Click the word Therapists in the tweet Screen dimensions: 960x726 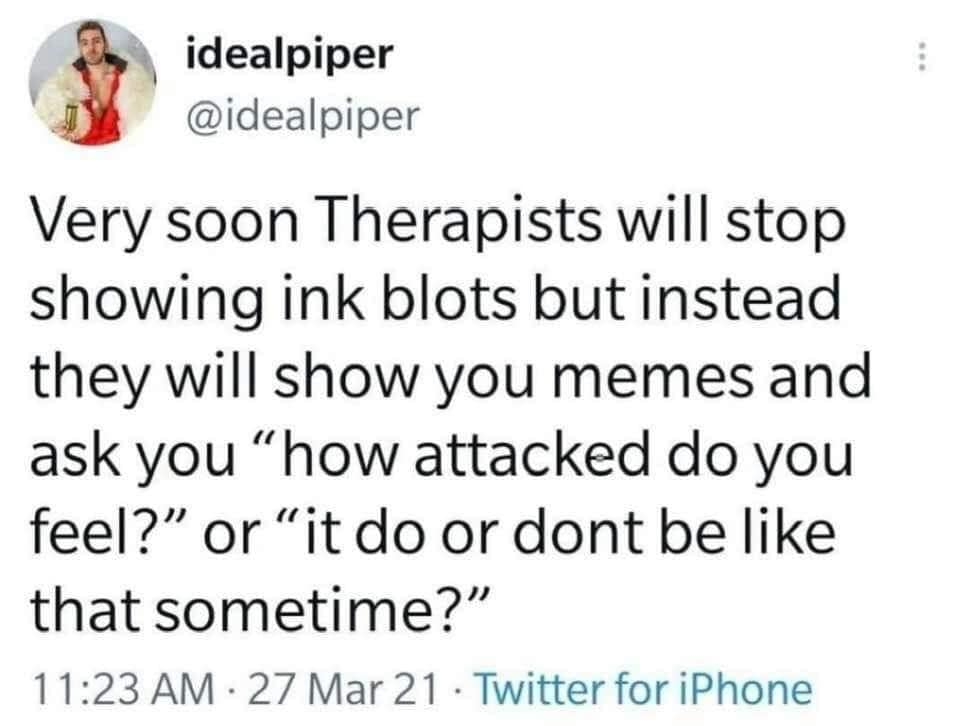pos(459,222)
